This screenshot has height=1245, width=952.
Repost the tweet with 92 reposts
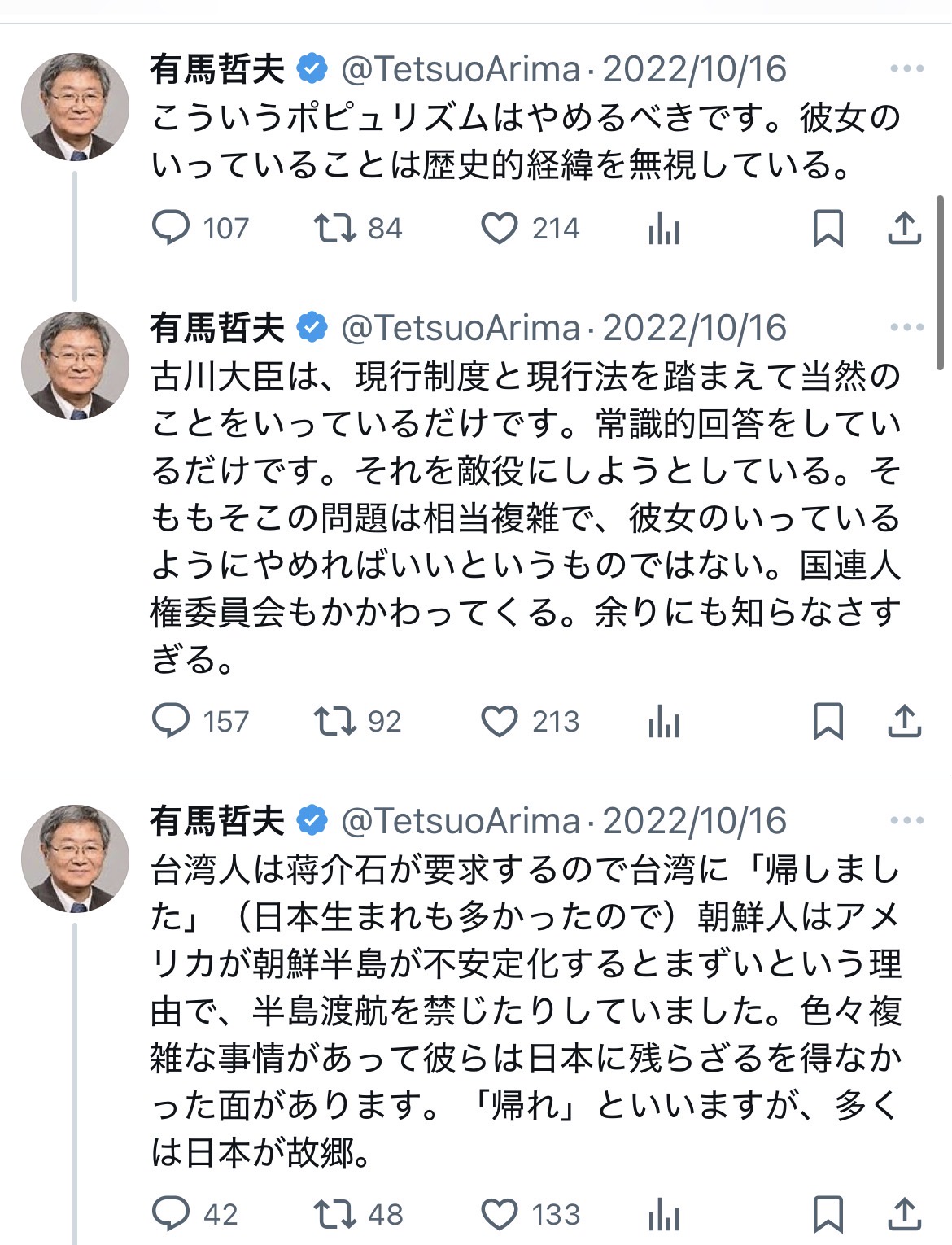pyautogui.click(x=335, y=722)
